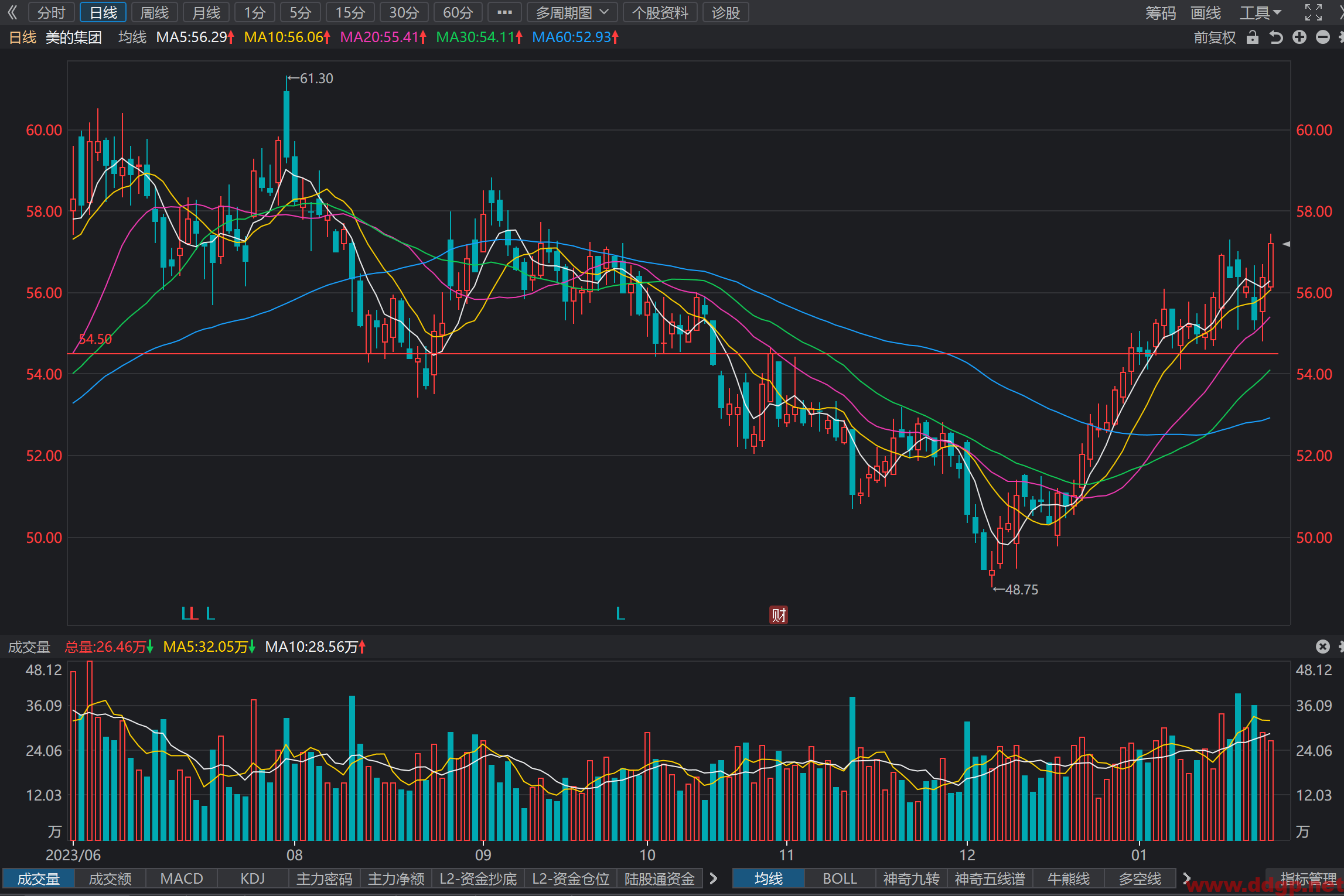This screenshot has width=1344, height=896.
Task: Close the 成交量 volume panel
Action: pos(1323,646)
